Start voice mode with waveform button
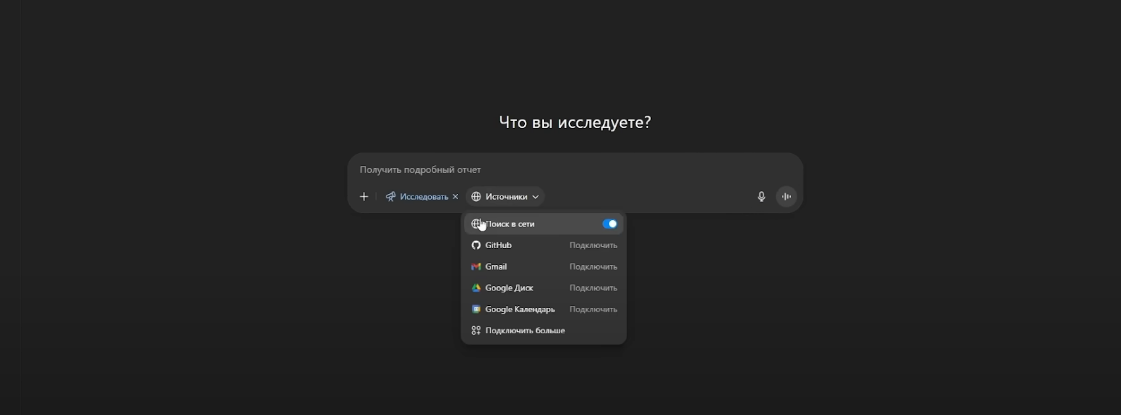Screen dimensions: 1121x415 coord(786,197)
